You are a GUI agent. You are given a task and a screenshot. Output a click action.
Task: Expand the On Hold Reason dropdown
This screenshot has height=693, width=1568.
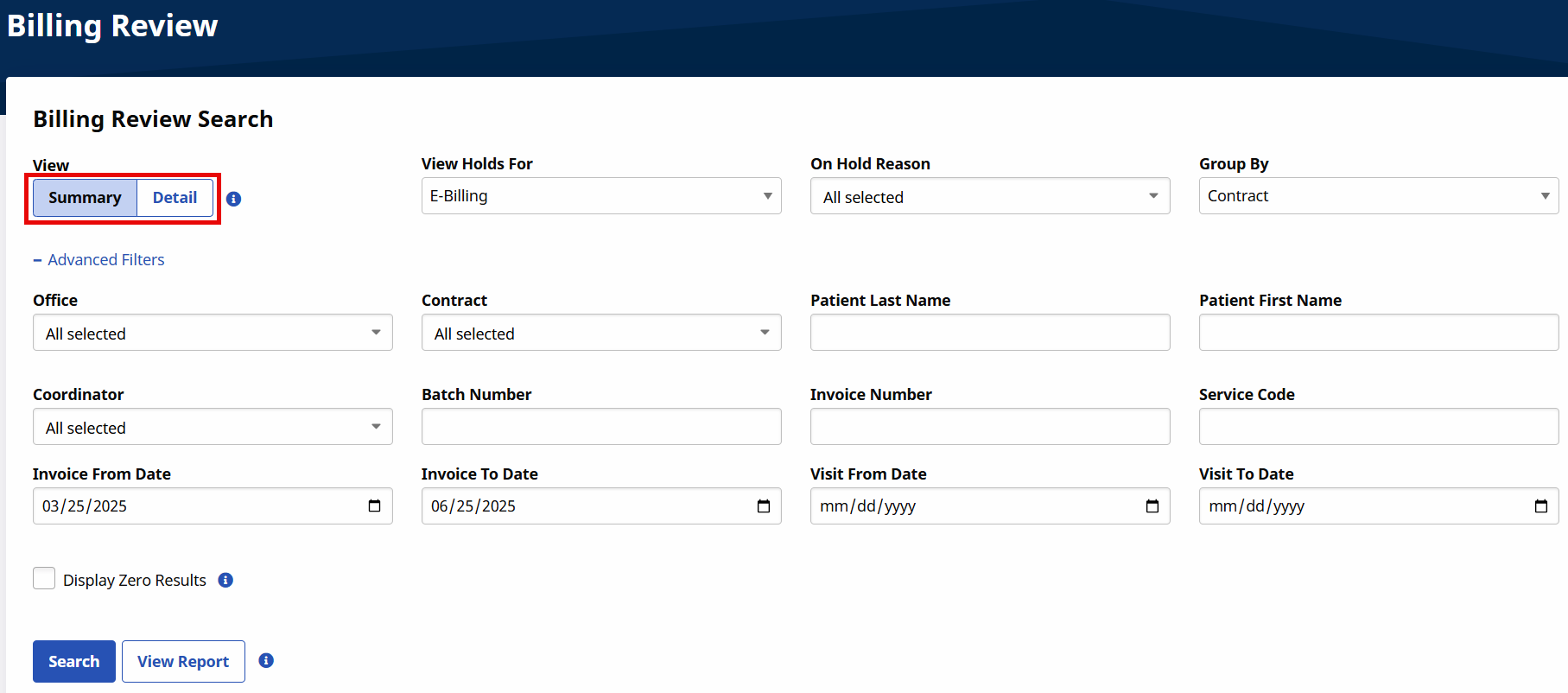[x=989, y=197]
